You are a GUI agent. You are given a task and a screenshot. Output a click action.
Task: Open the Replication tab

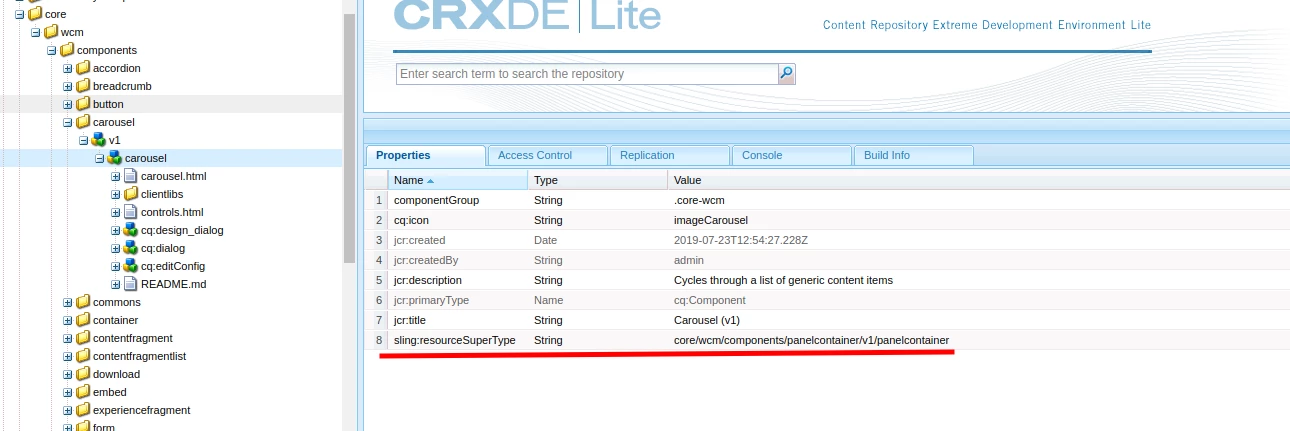point(670,155)
